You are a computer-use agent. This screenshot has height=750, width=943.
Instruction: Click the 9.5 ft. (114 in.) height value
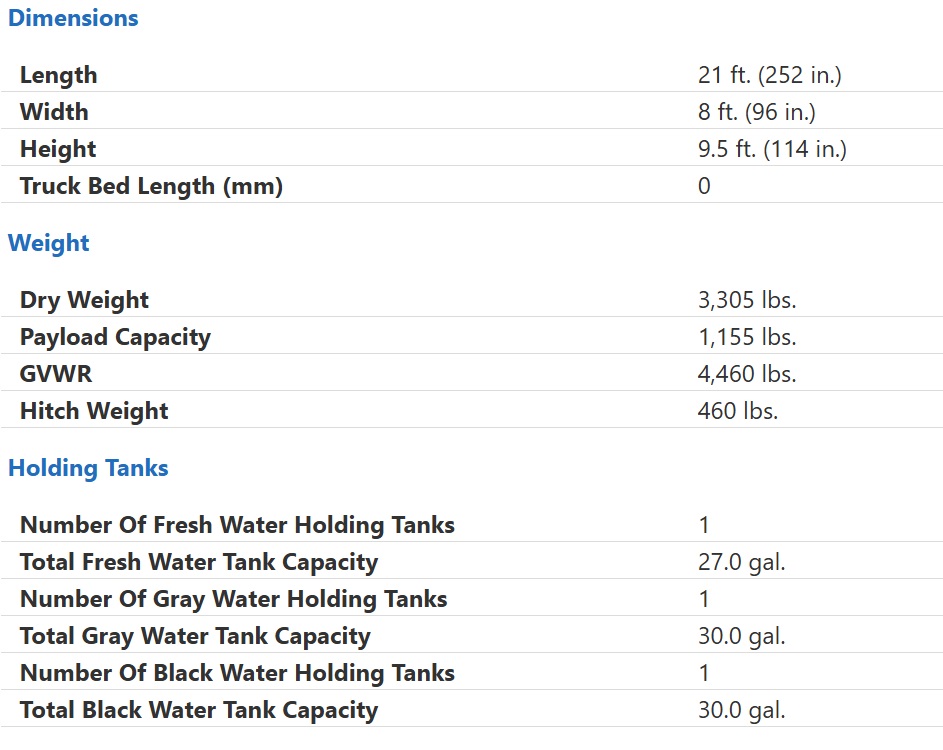(772, 149)
